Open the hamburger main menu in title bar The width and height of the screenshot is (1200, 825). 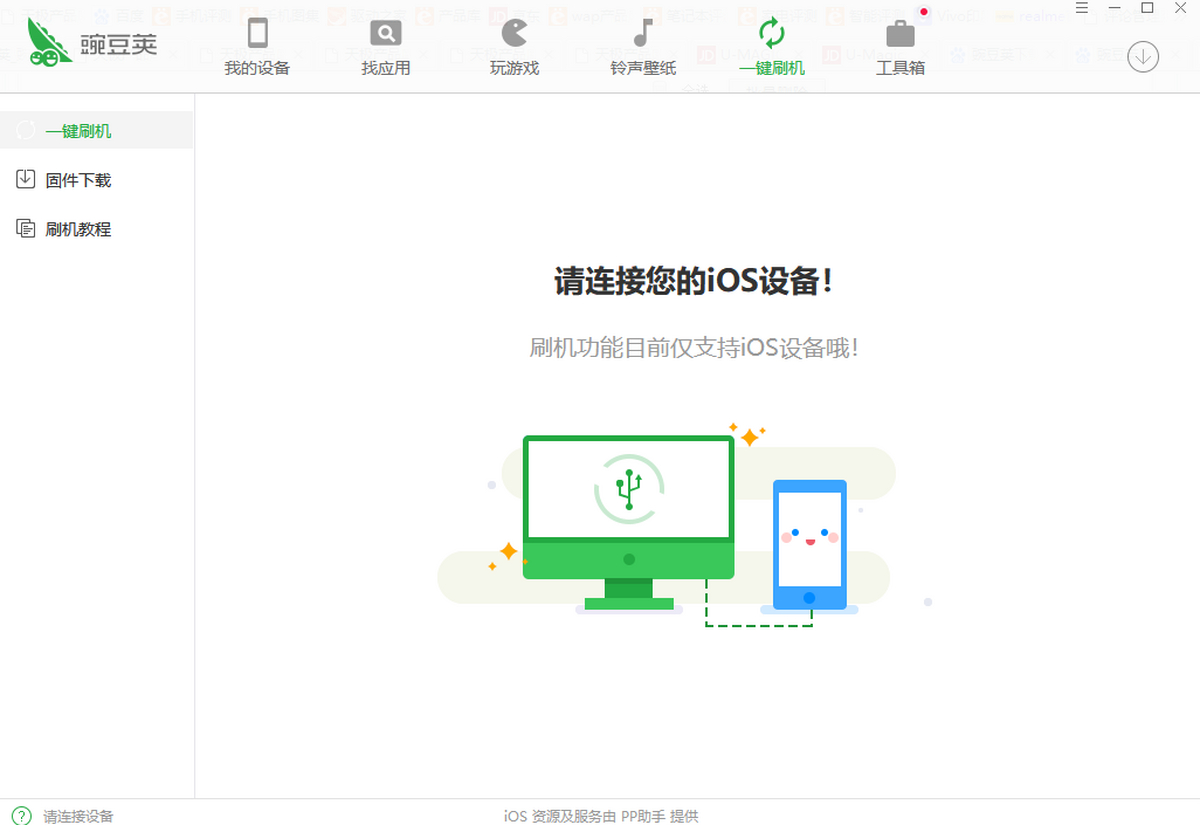(x=1082, y=8)
